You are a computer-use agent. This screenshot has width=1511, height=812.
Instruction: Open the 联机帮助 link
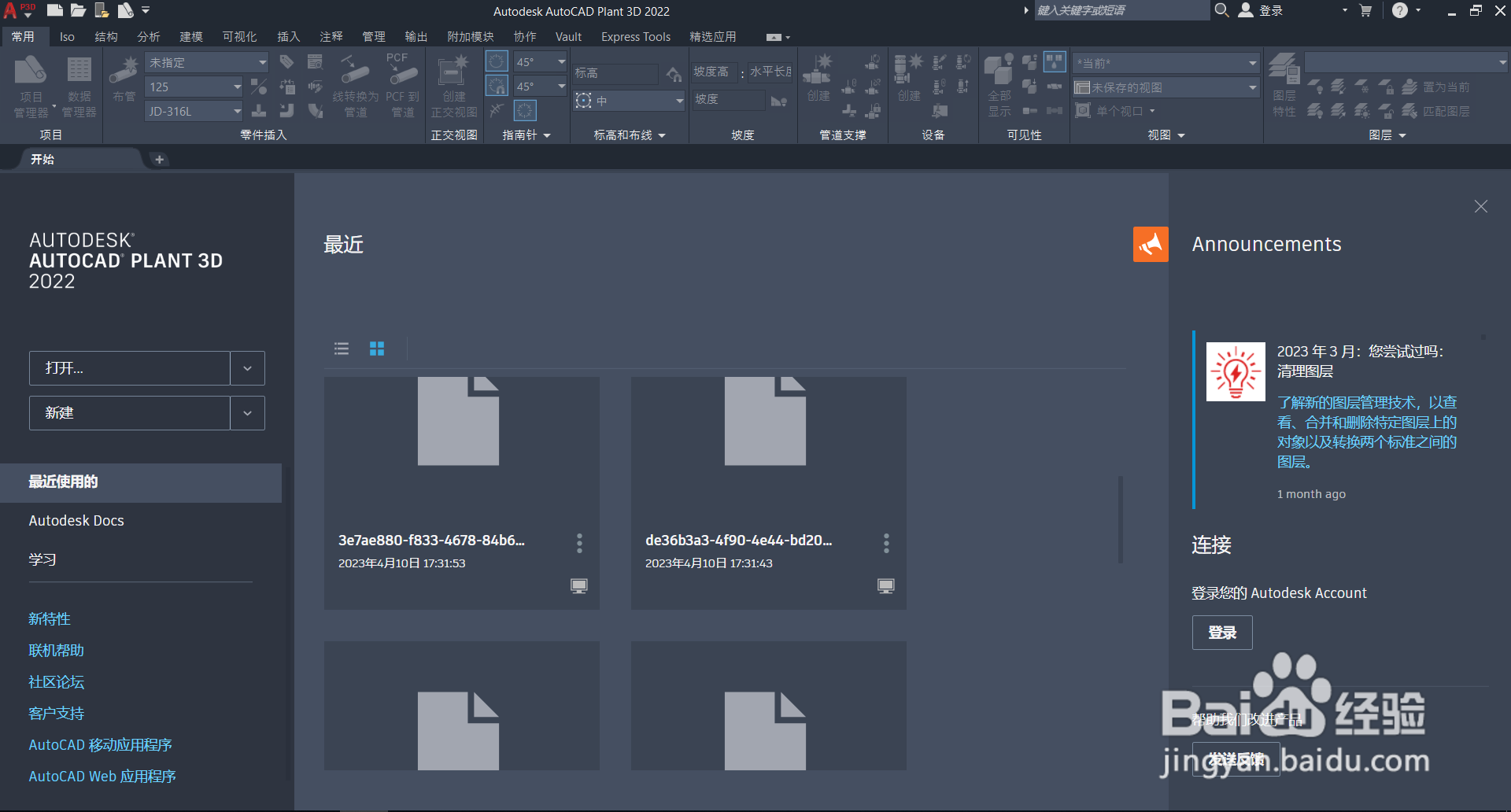(57, 651)
